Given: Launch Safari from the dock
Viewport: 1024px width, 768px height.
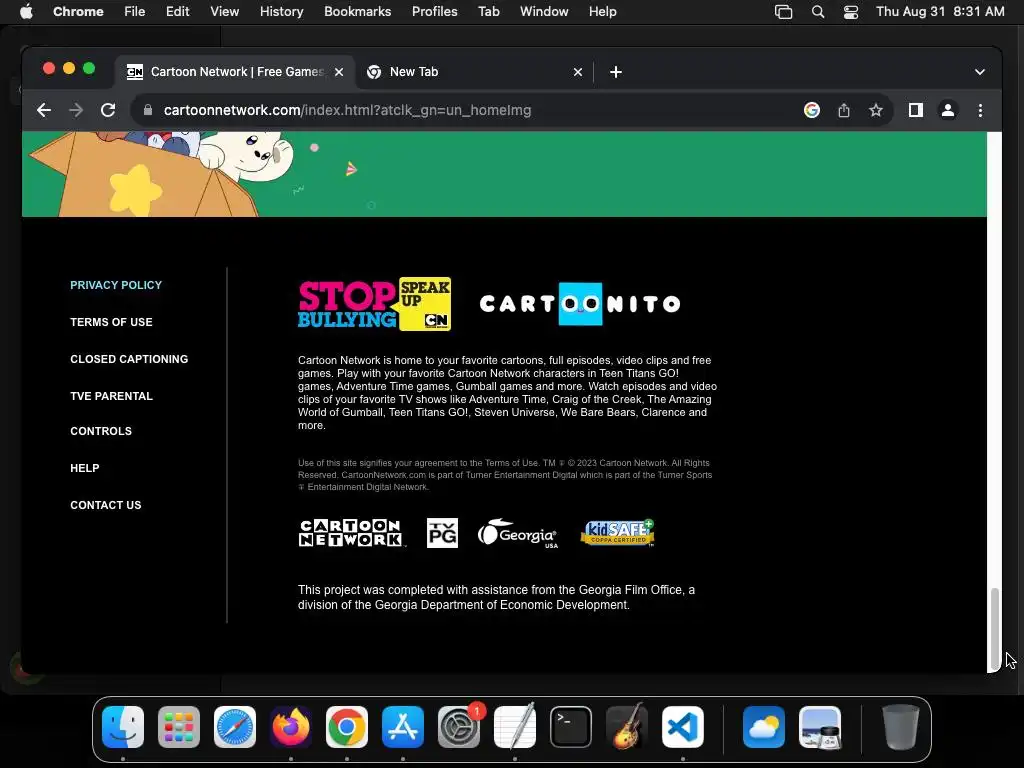Looking at the screenshot, I should 235,726.
